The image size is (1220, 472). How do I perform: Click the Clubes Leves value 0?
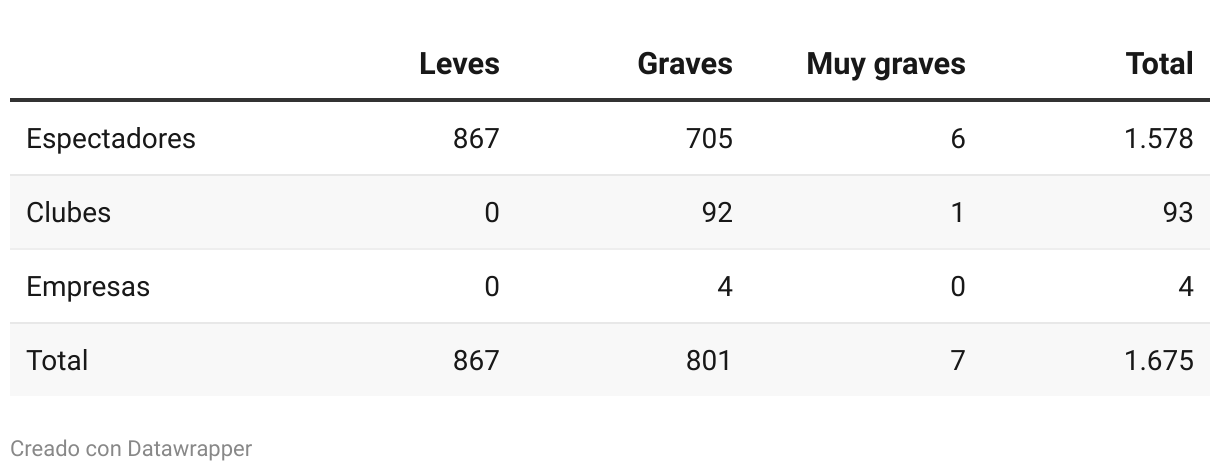pyautogui.click(x=491, y=212)
